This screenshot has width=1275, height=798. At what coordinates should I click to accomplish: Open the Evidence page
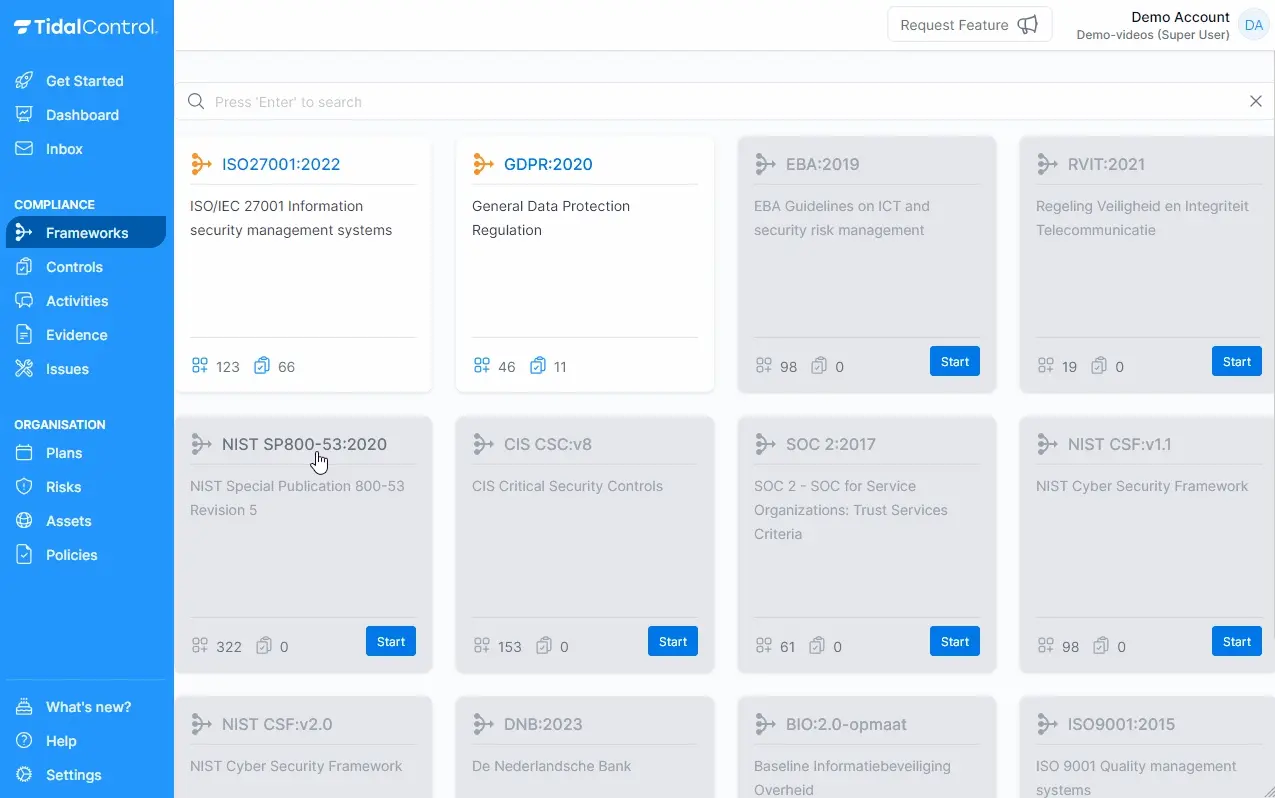click(76, 335)
